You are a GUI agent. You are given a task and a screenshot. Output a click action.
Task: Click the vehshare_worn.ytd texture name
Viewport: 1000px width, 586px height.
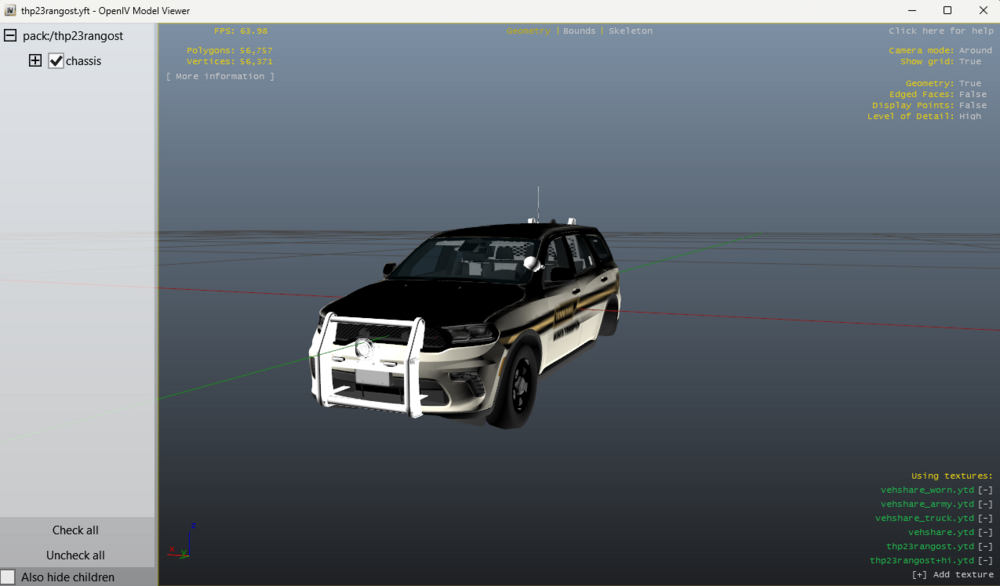coord(927,490)
